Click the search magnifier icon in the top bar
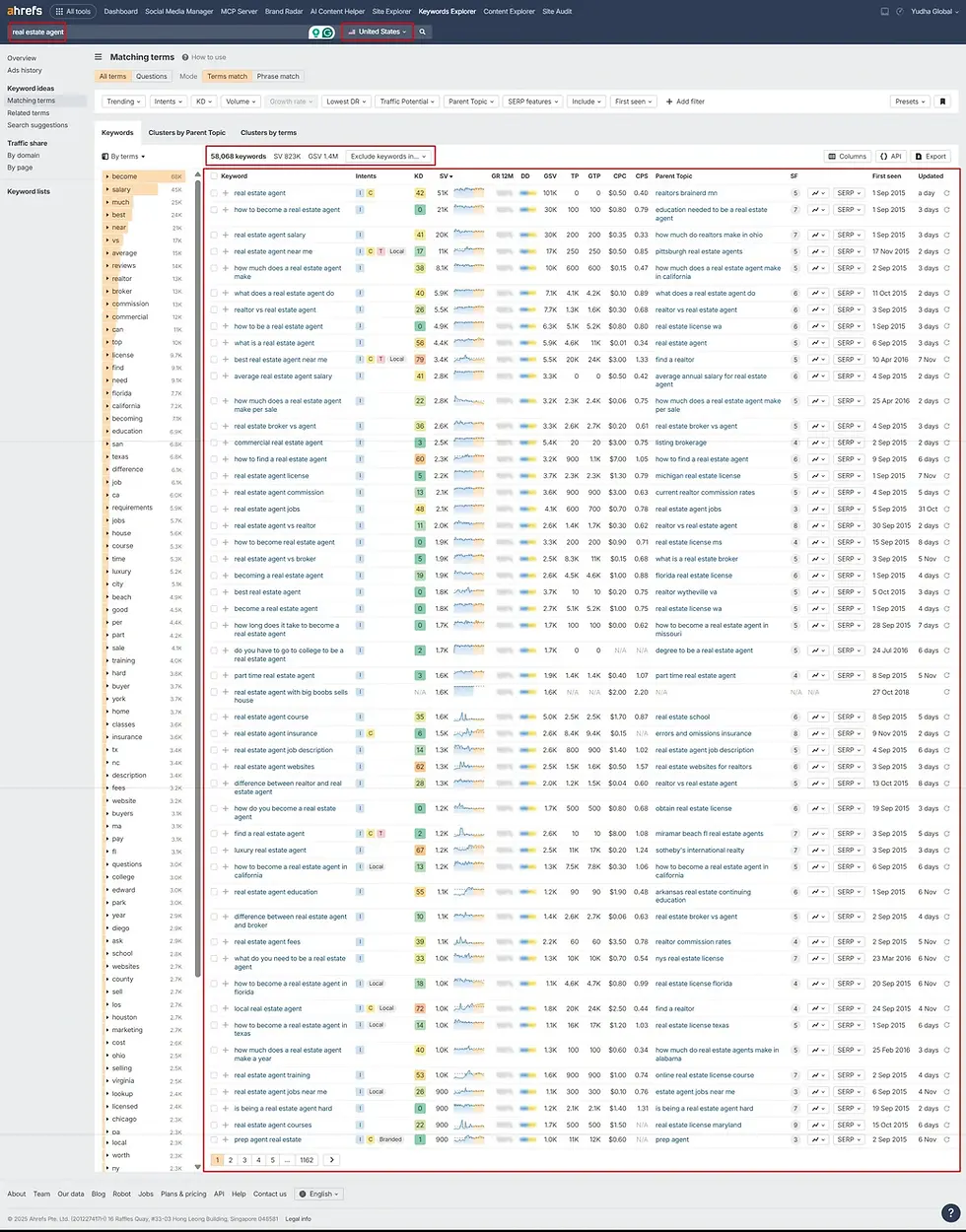Viewport: 966px width, 1232px height. coord(422,31)
